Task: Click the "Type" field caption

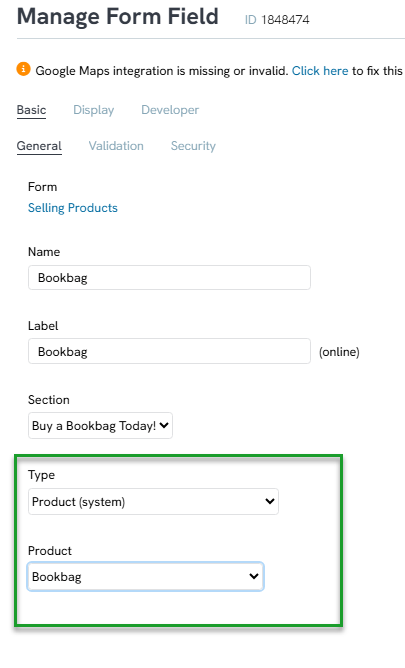Action: pyautogui.click(x=41, y=475)
